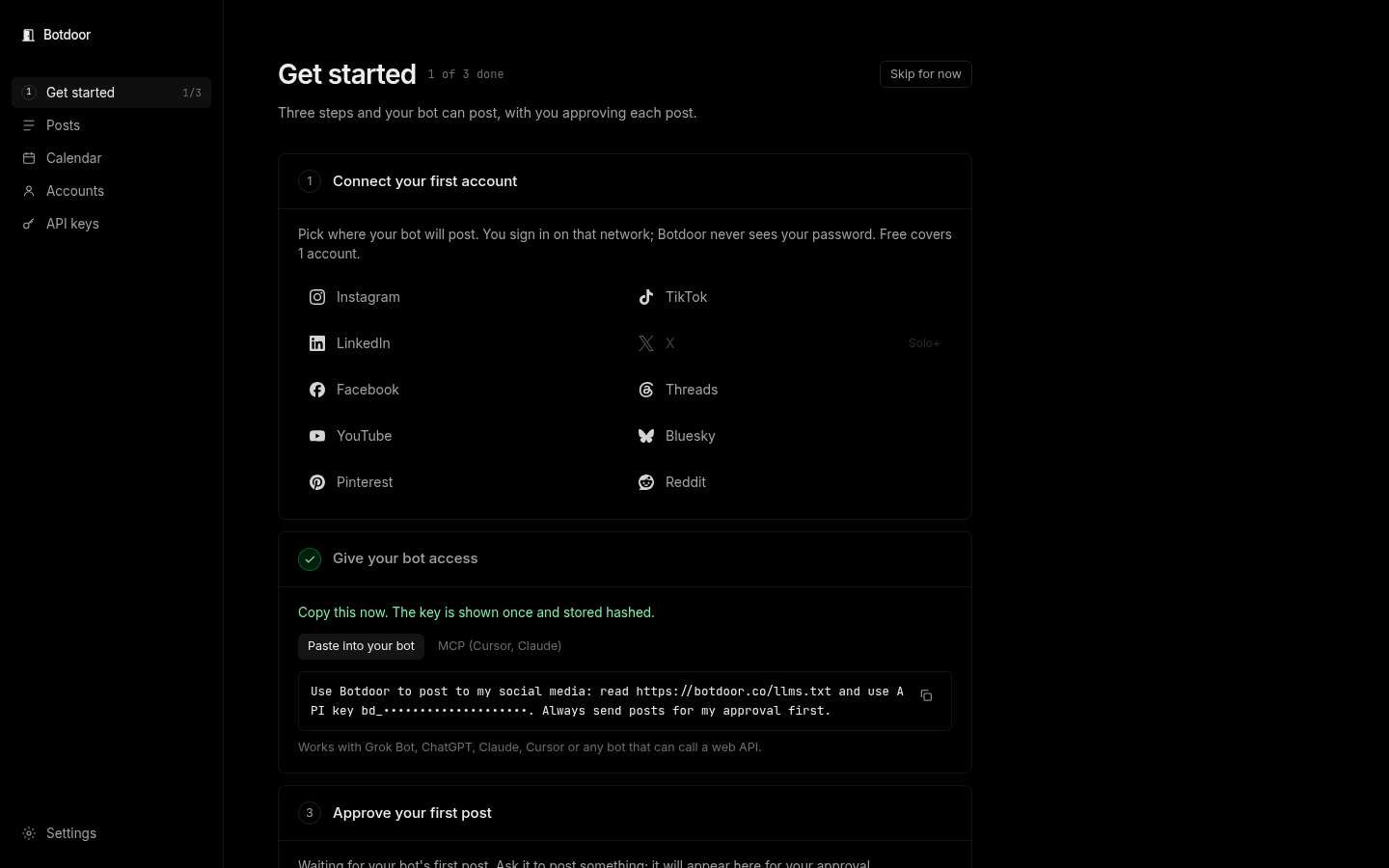Click the 'Works with Grok Bot' note
This screenshot has width=1389, height=868.
(x=530, y=747)
